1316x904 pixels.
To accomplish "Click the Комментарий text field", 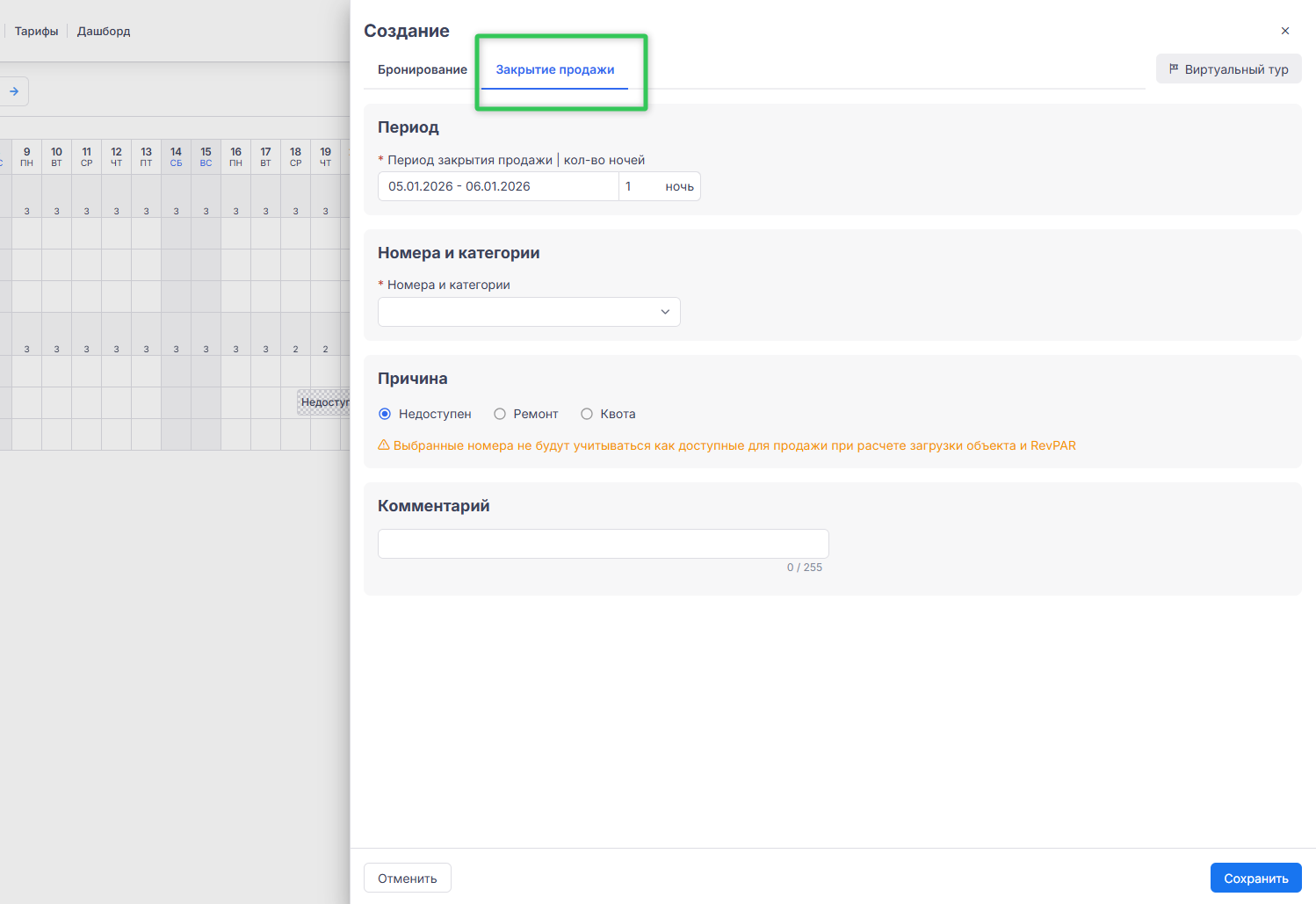I will (x=603, y=544).
